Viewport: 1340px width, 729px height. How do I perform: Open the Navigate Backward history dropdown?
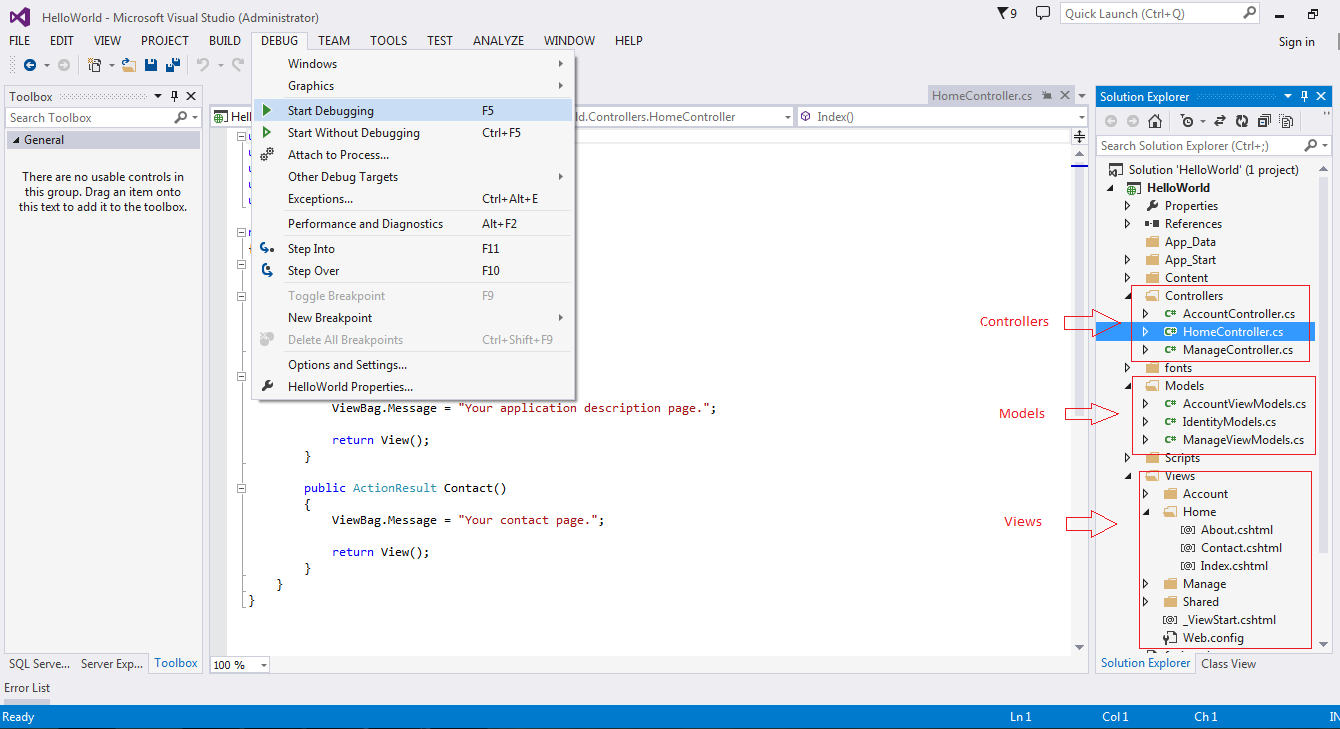[x=46, y=65]
